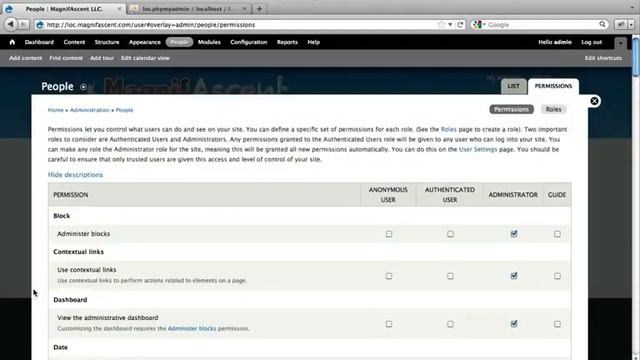
Task: Open the Content admin menu
Action: [x=74, y=42]
